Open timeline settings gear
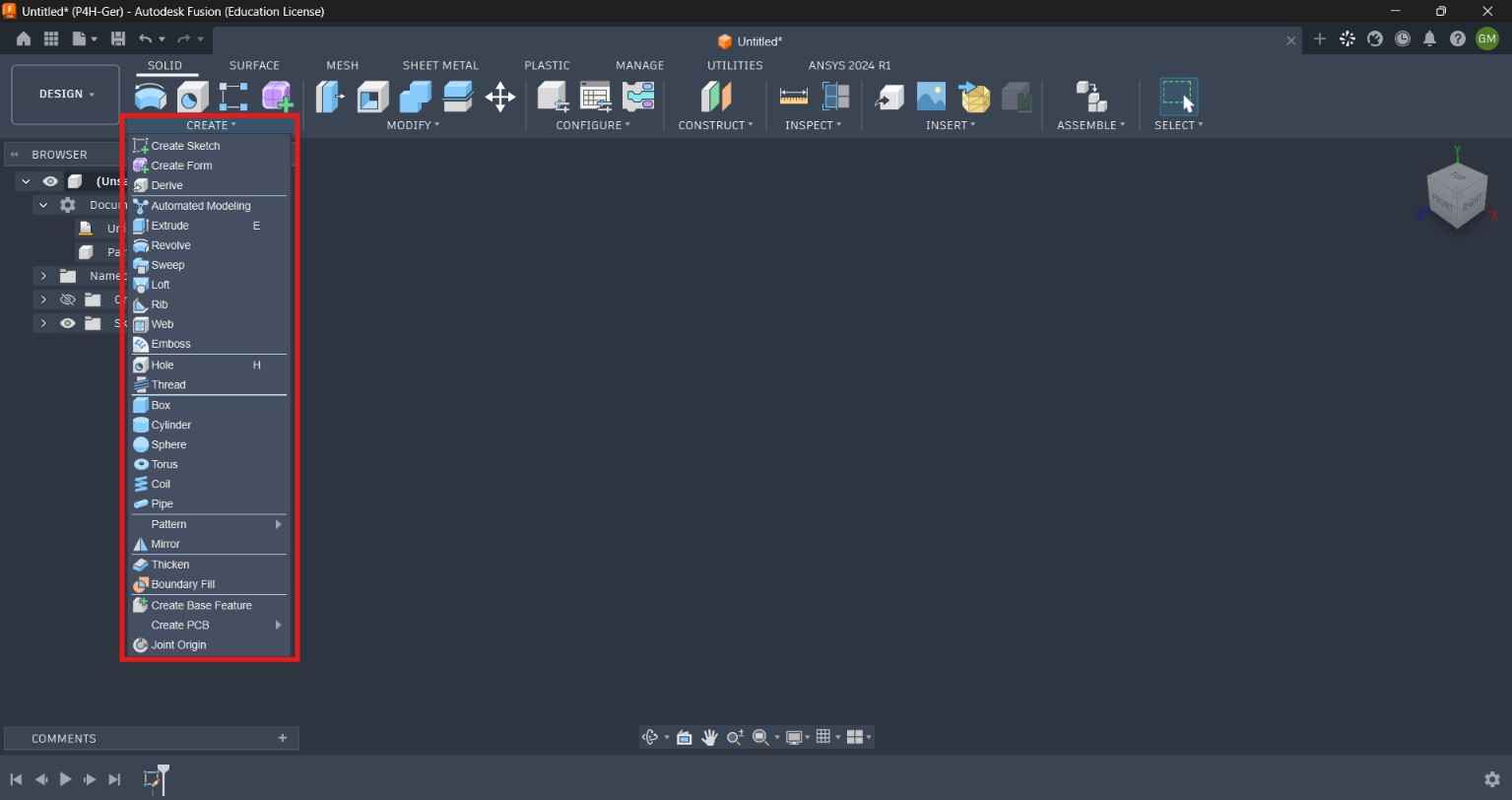 pyautogui.click(x=1492, y=779)
